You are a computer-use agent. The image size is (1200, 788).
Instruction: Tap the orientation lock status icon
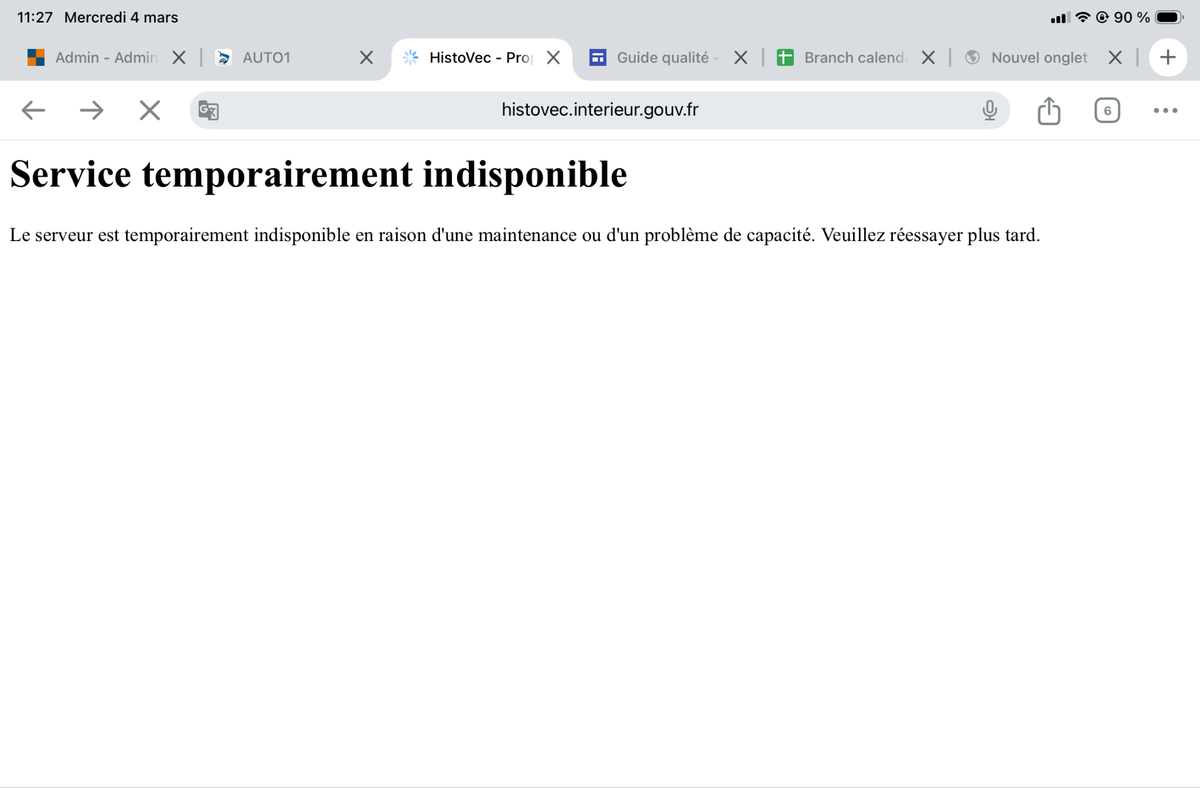coord(1102,17)
